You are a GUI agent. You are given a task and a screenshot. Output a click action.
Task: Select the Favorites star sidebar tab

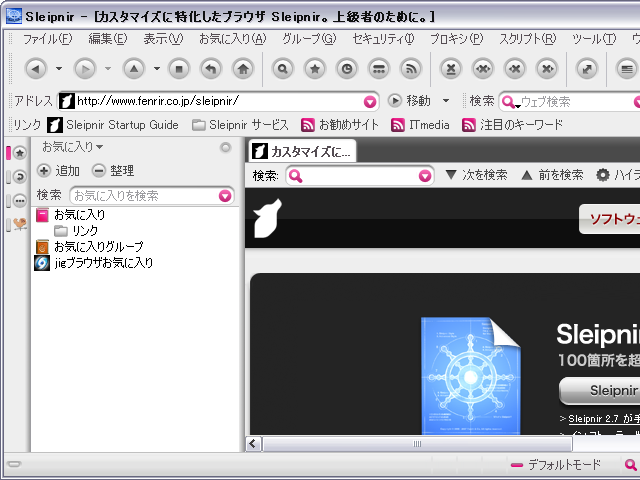coord(19,153)
